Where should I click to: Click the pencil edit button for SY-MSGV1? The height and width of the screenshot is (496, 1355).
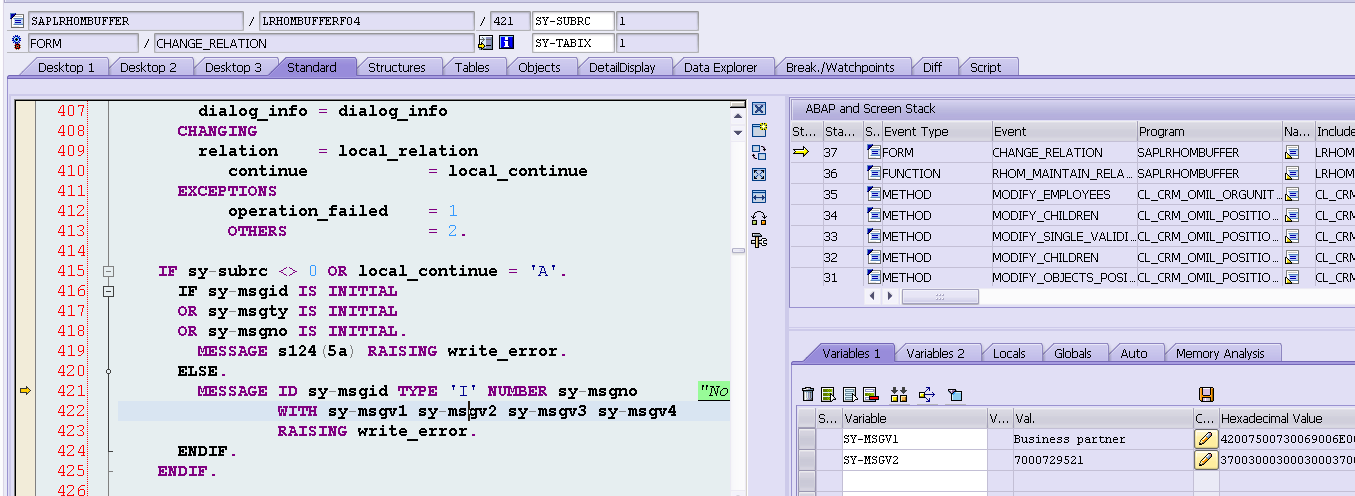(x=1205, y=439)
